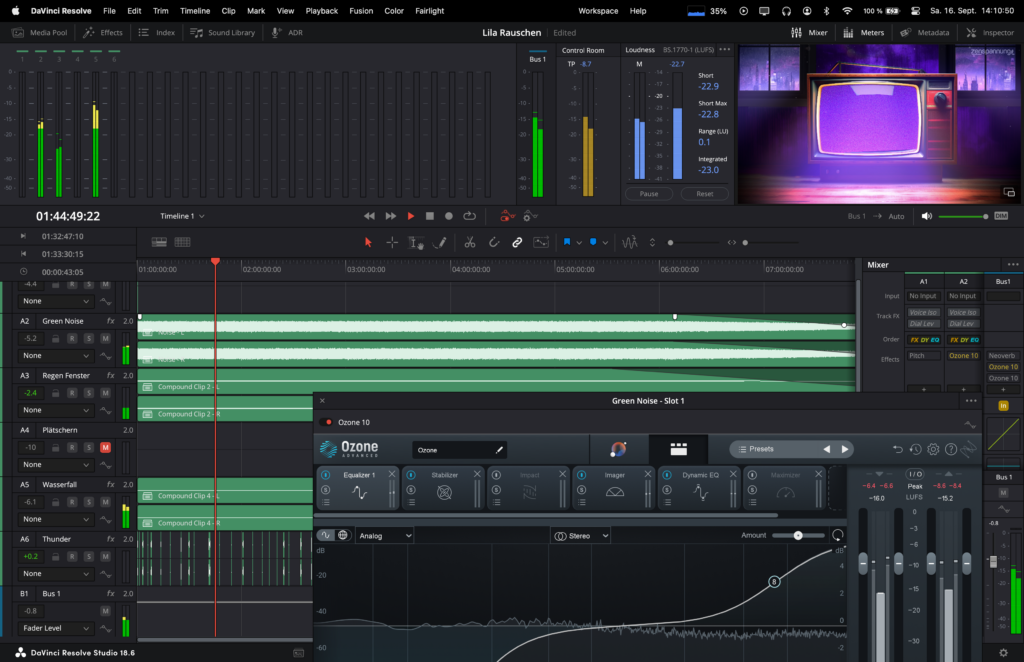
Task: Click the Pause button in Loudness panel
Action: (649, 194)
